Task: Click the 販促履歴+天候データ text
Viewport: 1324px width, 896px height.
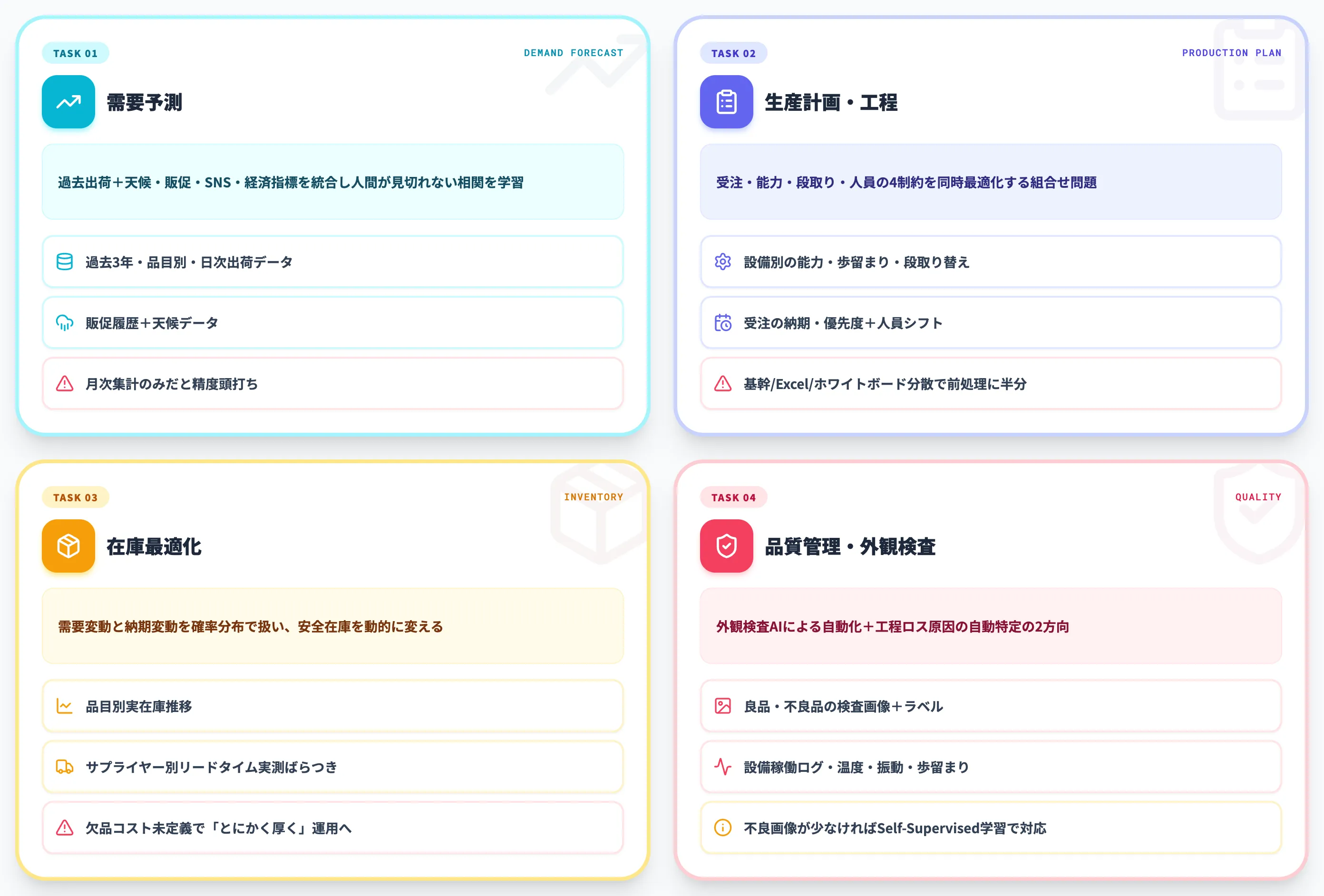Action: point(152,323)
